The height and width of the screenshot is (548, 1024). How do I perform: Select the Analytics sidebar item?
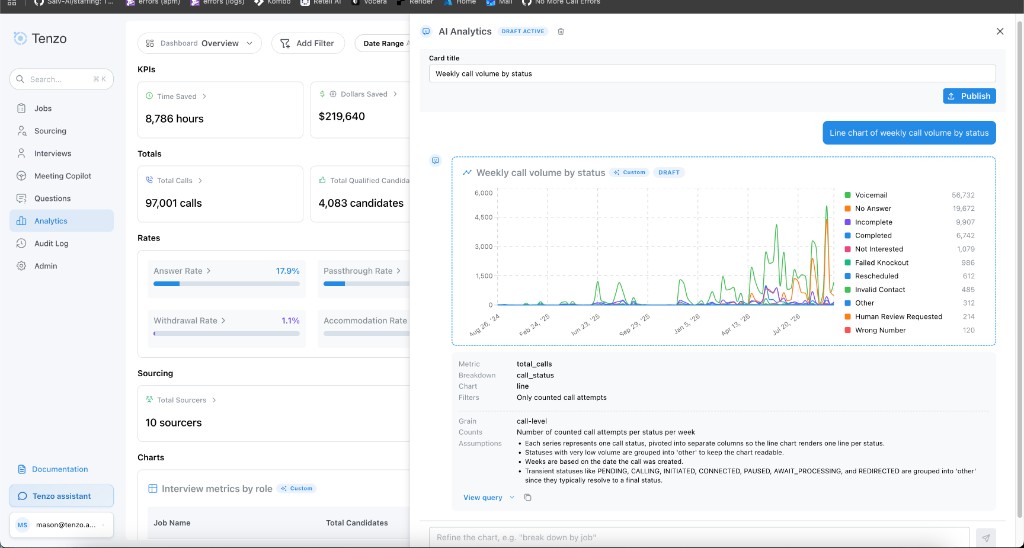pos(61,221)
